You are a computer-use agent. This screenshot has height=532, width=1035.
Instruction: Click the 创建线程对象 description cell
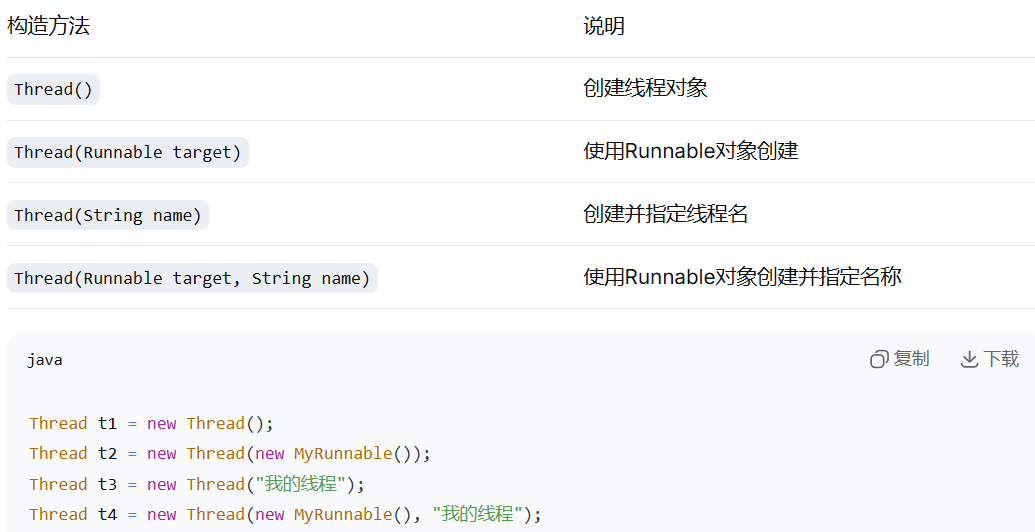pyautogui.click(x=646, y=88)
